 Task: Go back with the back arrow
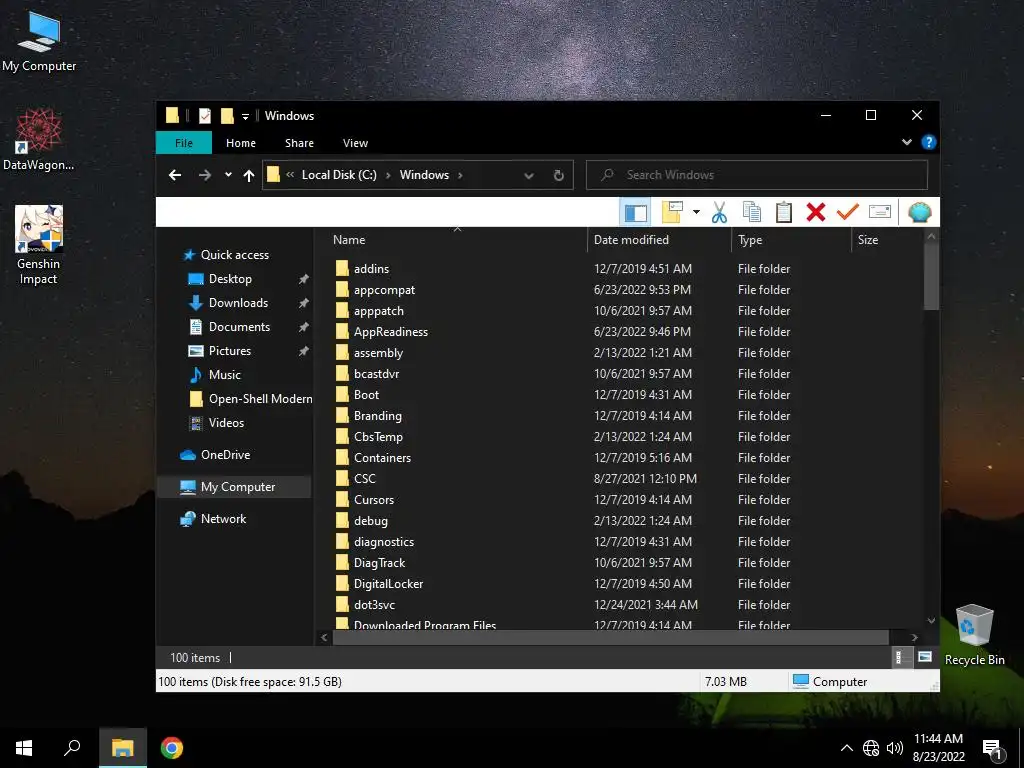(174, 175)
